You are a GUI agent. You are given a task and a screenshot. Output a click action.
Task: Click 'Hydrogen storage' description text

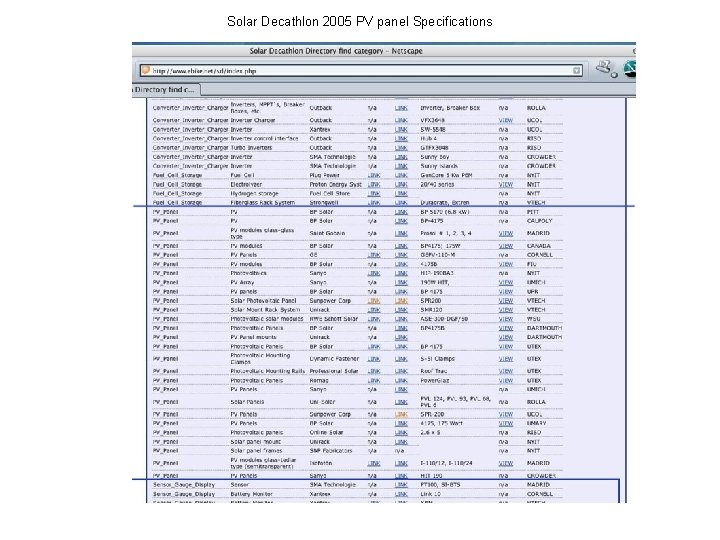point(254,194)
